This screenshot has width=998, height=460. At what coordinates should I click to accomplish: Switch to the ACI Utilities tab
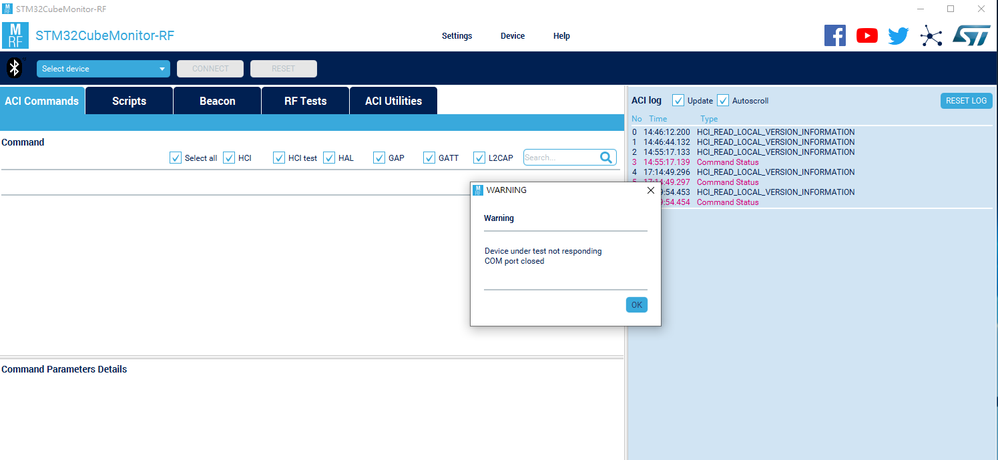pyautogui.click(x=393, y=101)
